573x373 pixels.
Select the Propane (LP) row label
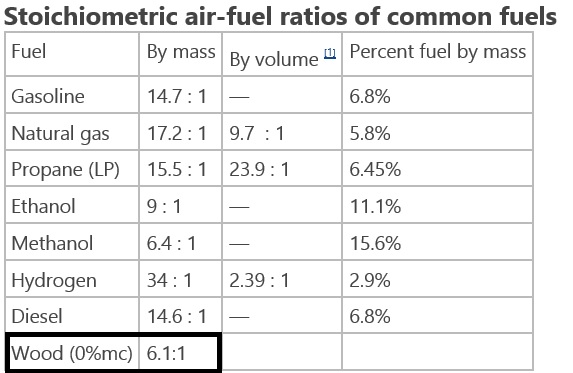click(65, 170)
